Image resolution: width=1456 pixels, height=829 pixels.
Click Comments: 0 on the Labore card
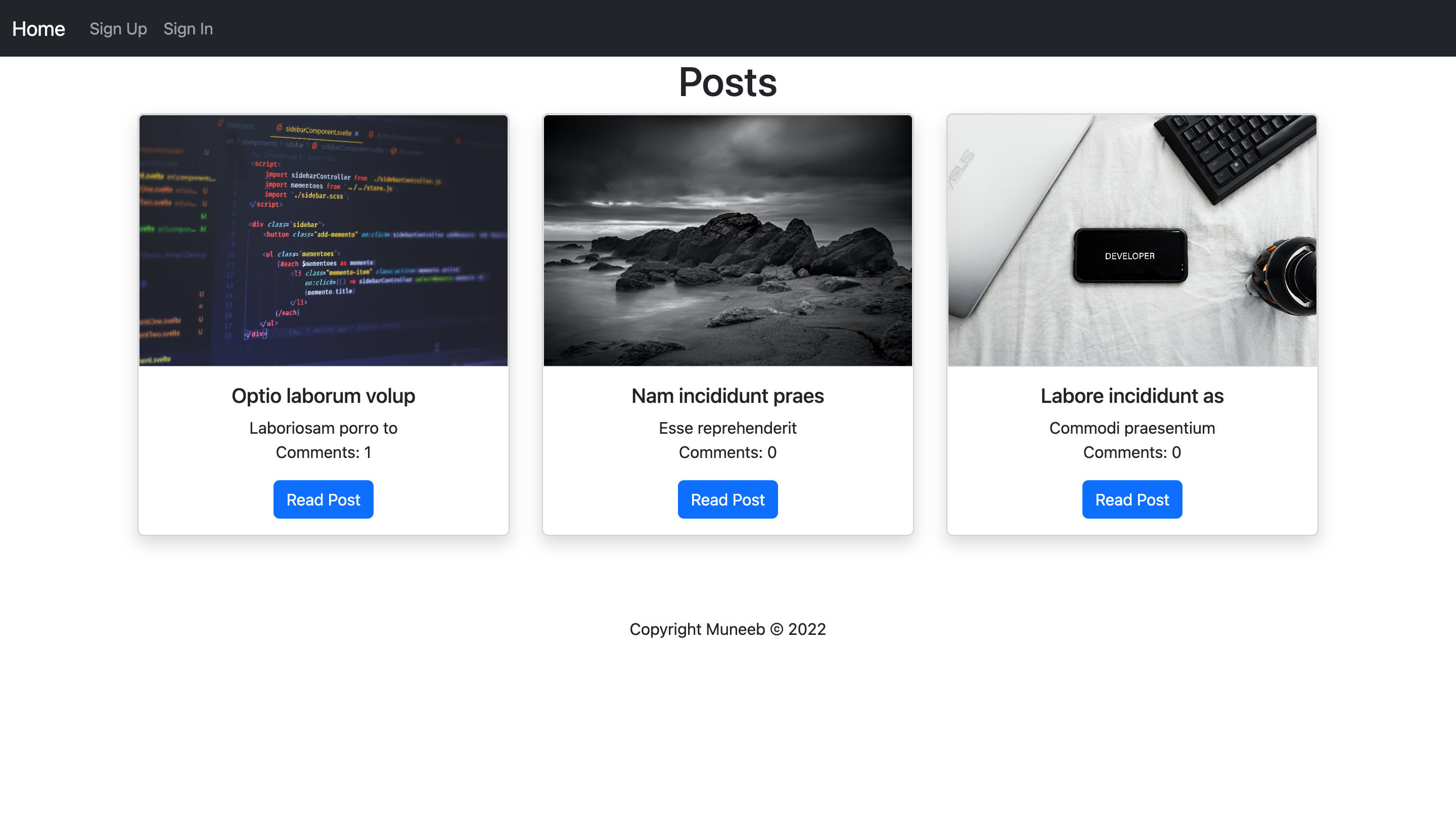(x=1131, y=452)
